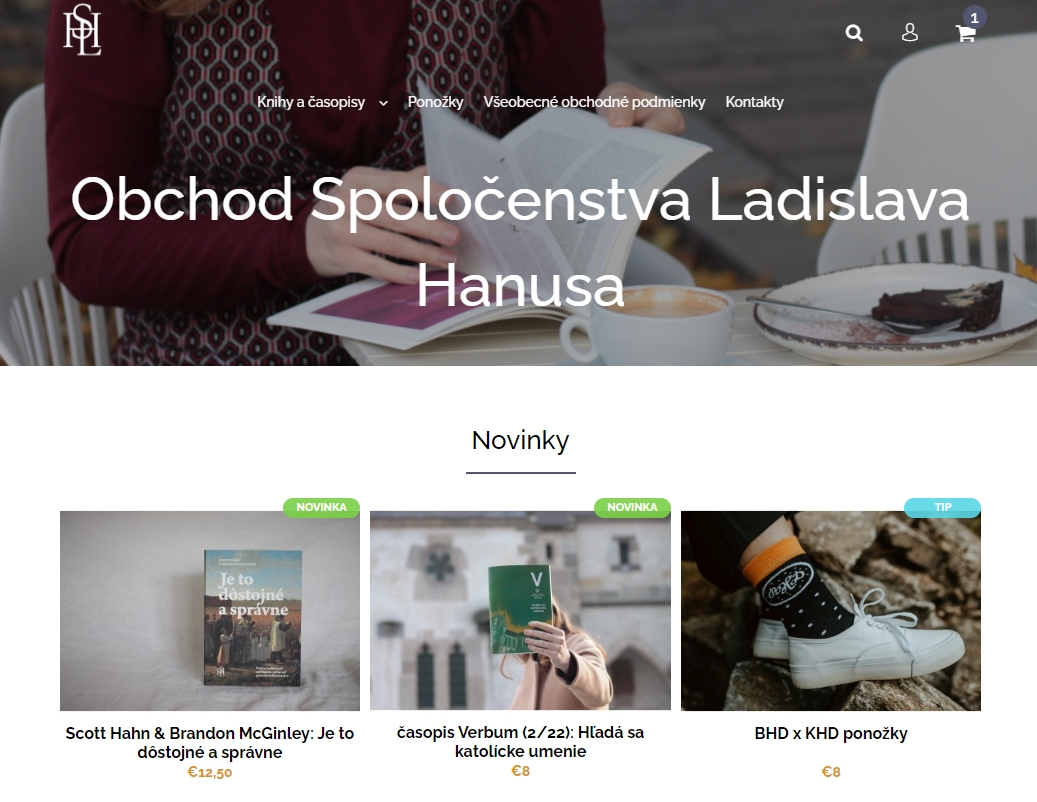Open the Kontakty menu item
Viewport: 1037px width, 802px height.
[754, 102]
